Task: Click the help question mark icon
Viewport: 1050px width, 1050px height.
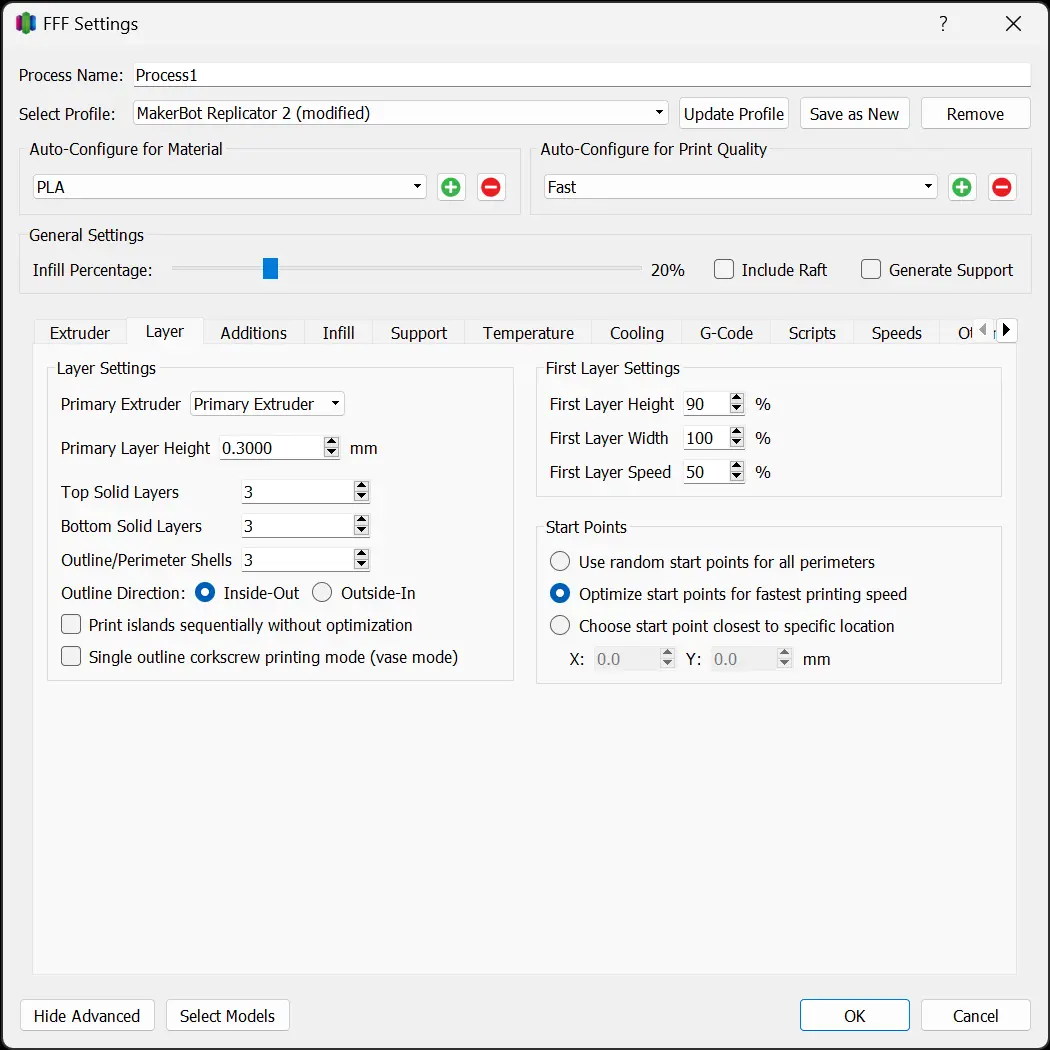Action: coord(943,24)
